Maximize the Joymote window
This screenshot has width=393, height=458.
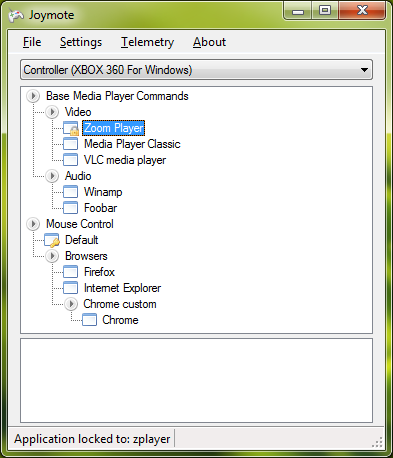point(325,11)
